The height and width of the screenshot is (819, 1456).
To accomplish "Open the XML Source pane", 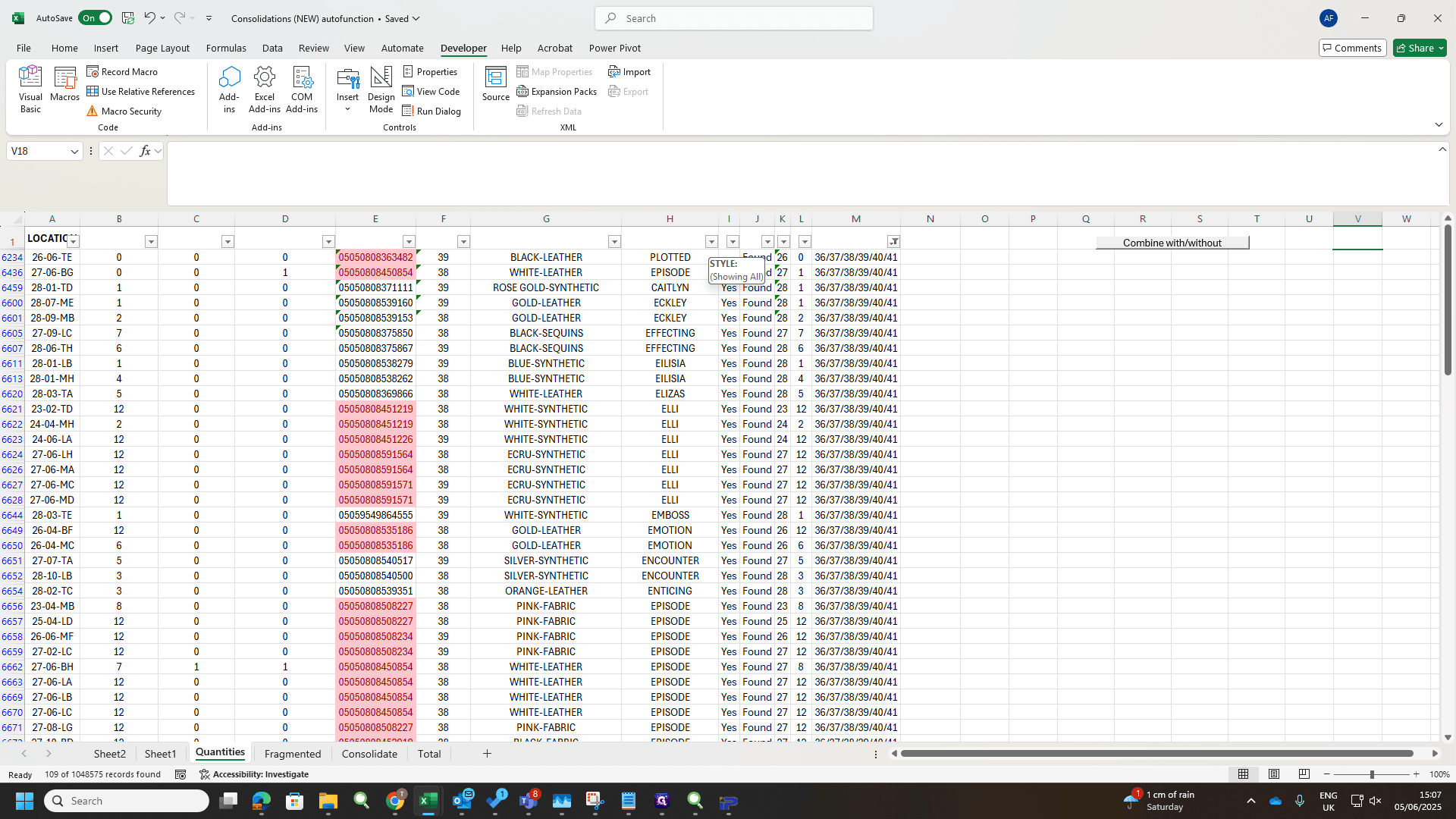I will (496, 83).
